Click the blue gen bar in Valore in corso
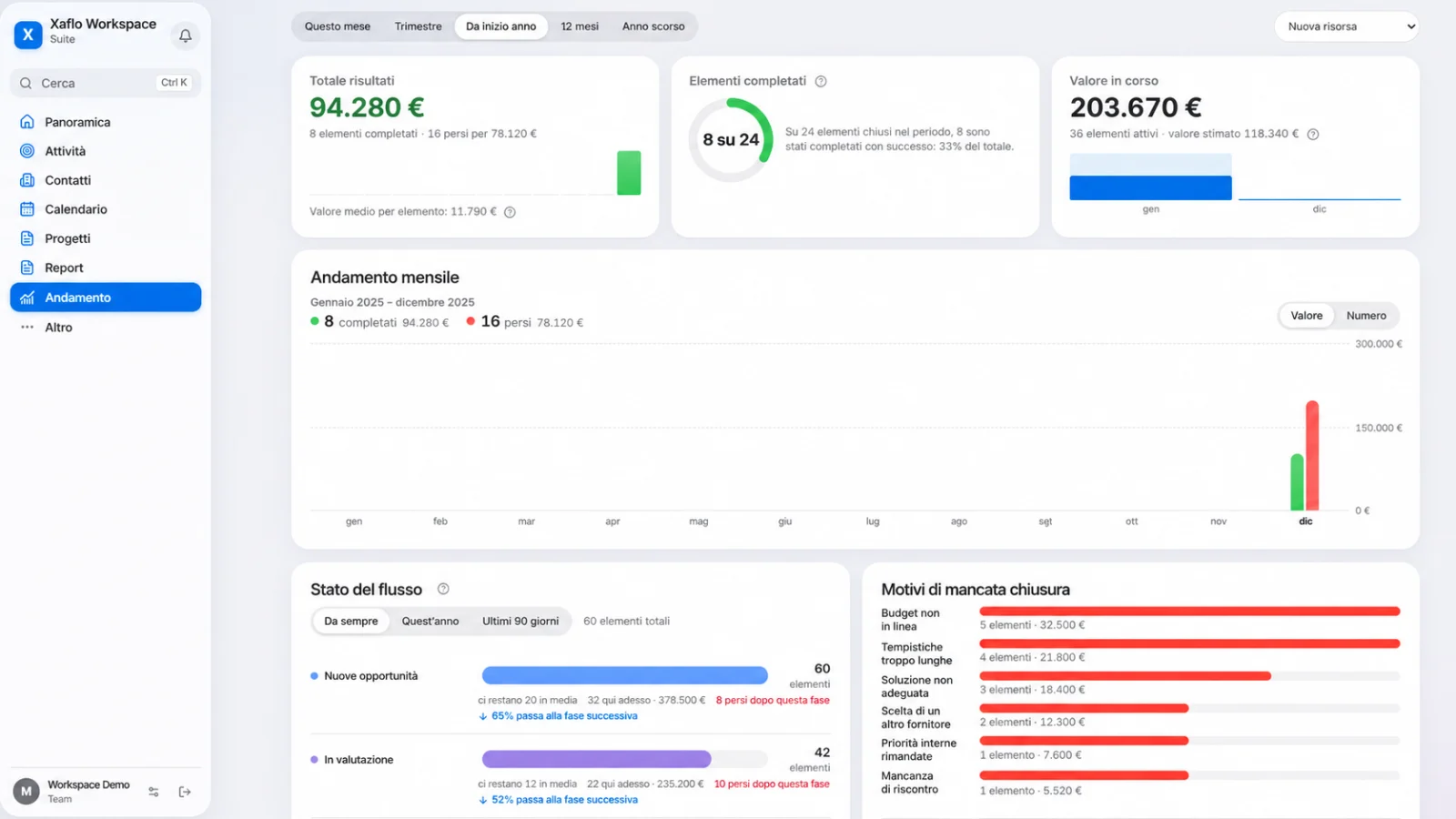The height and width of the screenshot is (819, 1456). (x=1150, y=187)
